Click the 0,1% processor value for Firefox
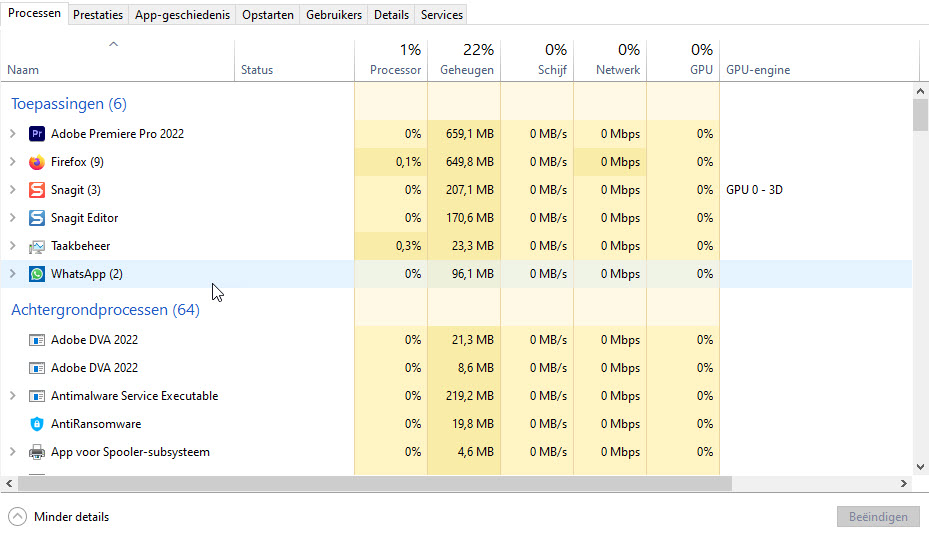This screenshot has height=541, width=929. [x=408, y=162]
